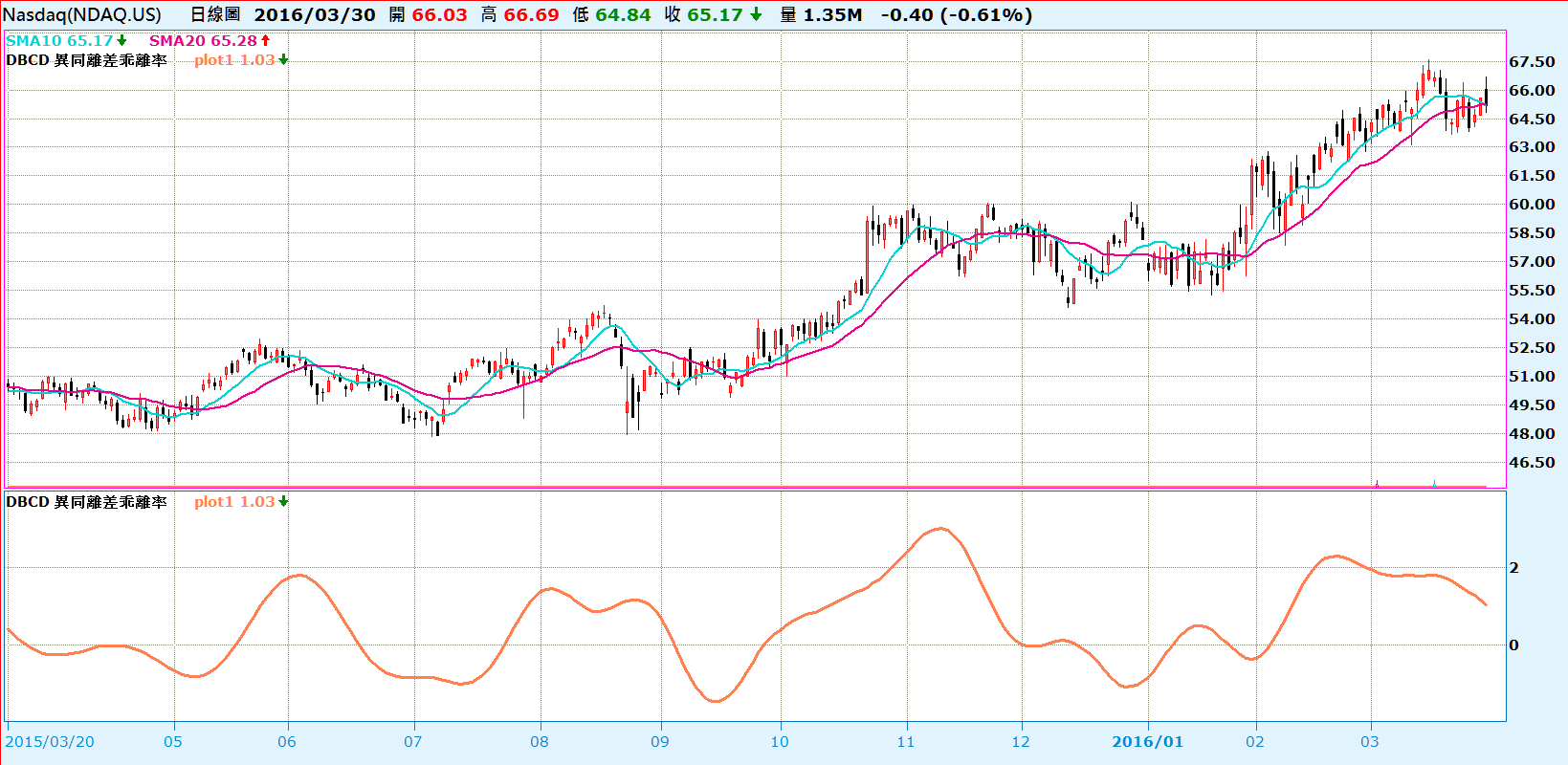Click the orange plot1 1.03 label in lower panel

tap(234, 501)
